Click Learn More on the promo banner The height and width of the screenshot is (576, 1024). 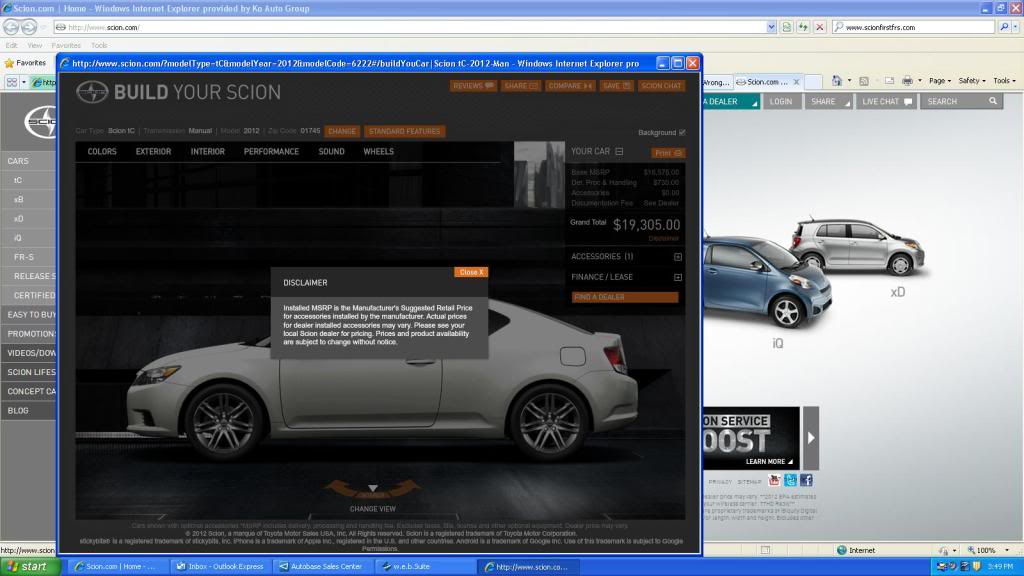click(769, 462)
